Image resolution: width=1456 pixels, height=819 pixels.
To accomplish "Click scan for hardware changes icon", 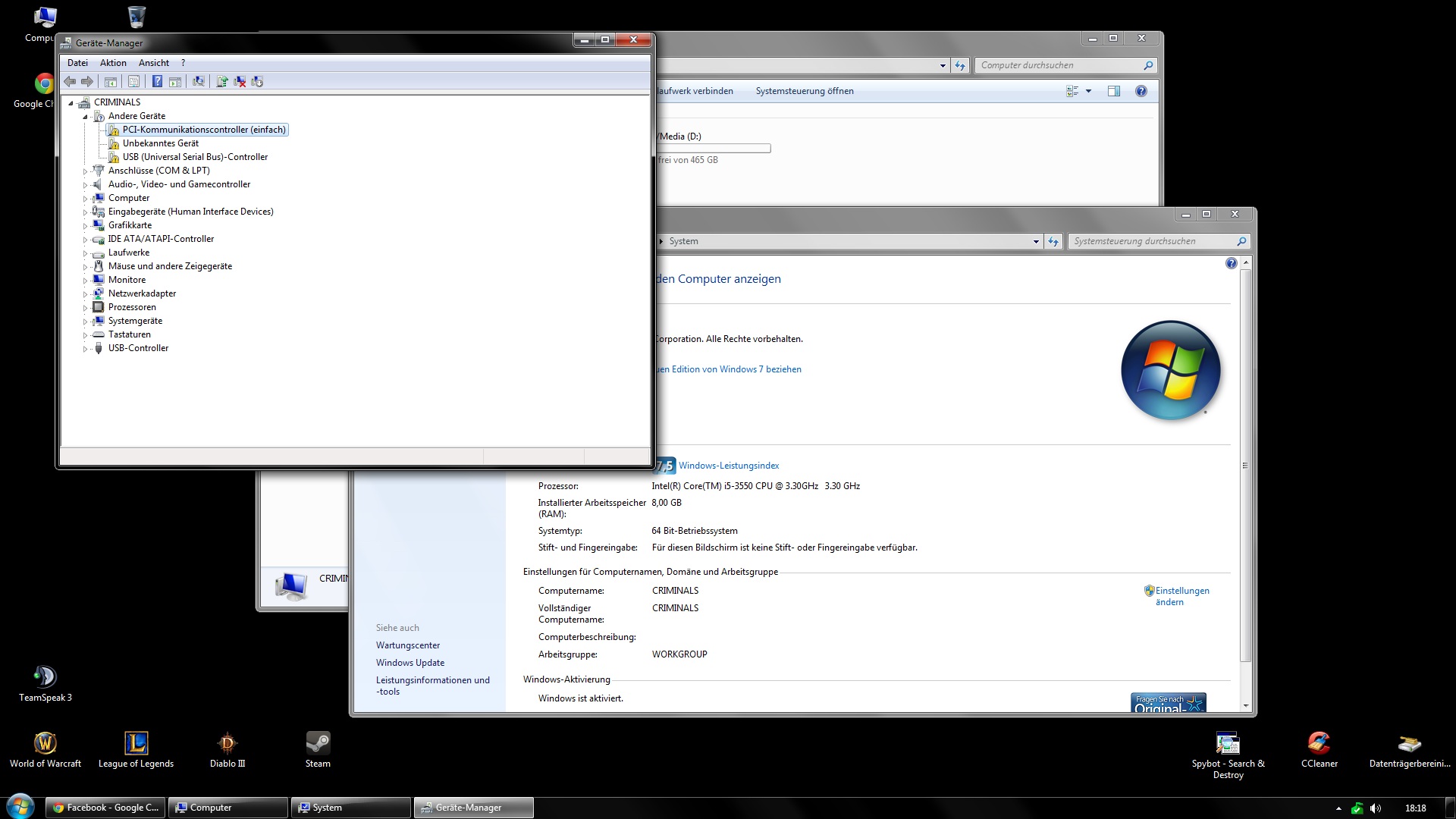I will pyautogui.click(x=199, y=81).
